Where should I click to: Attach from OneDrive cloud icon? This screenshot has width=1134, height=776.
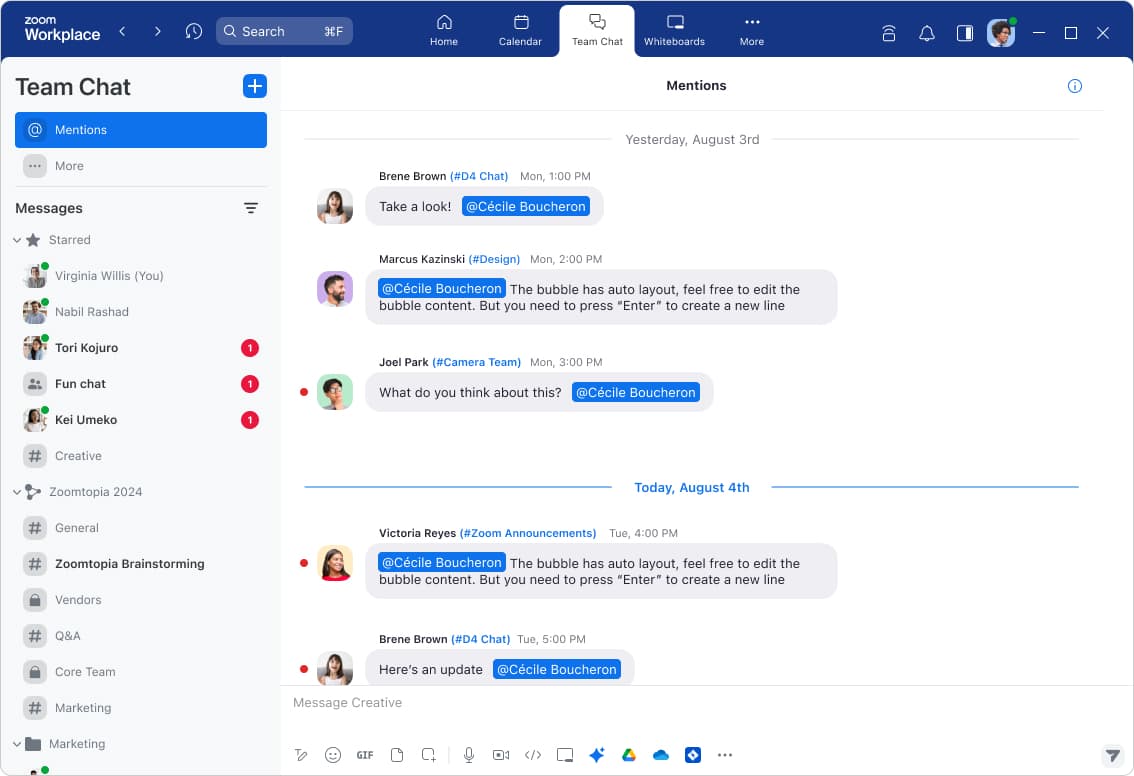pos(660,755)
